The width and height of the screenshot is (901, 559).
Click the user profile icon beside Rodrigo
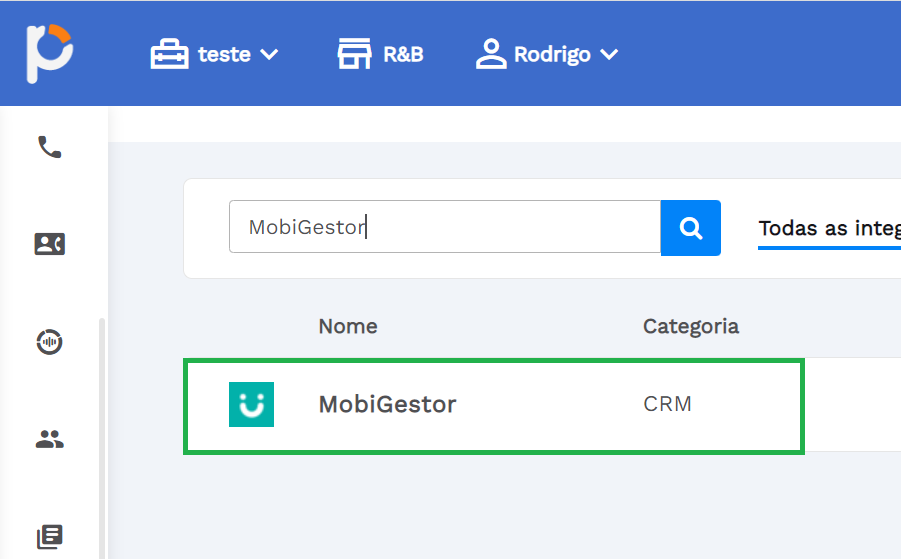(x=491, y=54)
